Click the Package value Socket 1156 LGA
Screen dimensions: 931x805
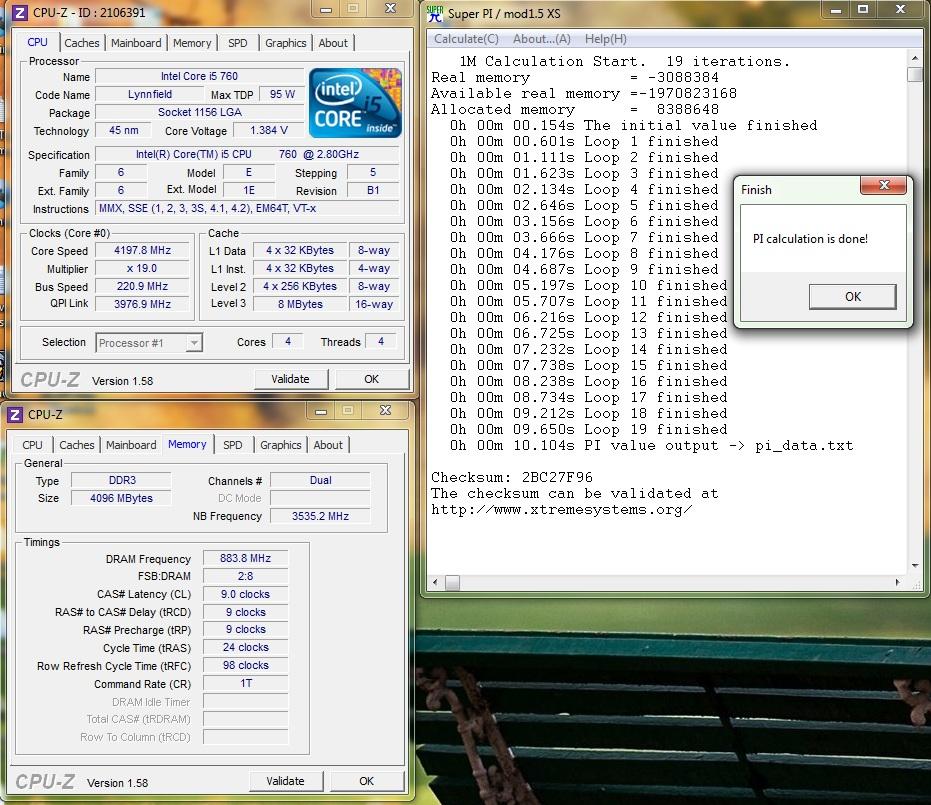click(200, 112)
